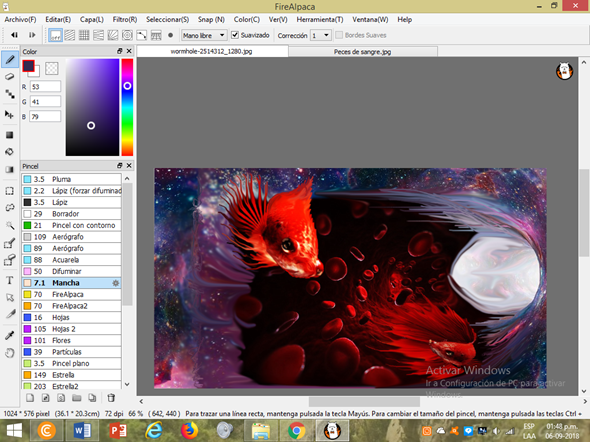The height and width of the screenshot is (442, 590).
Task: Enable curve snap
Action: [141, 35]
